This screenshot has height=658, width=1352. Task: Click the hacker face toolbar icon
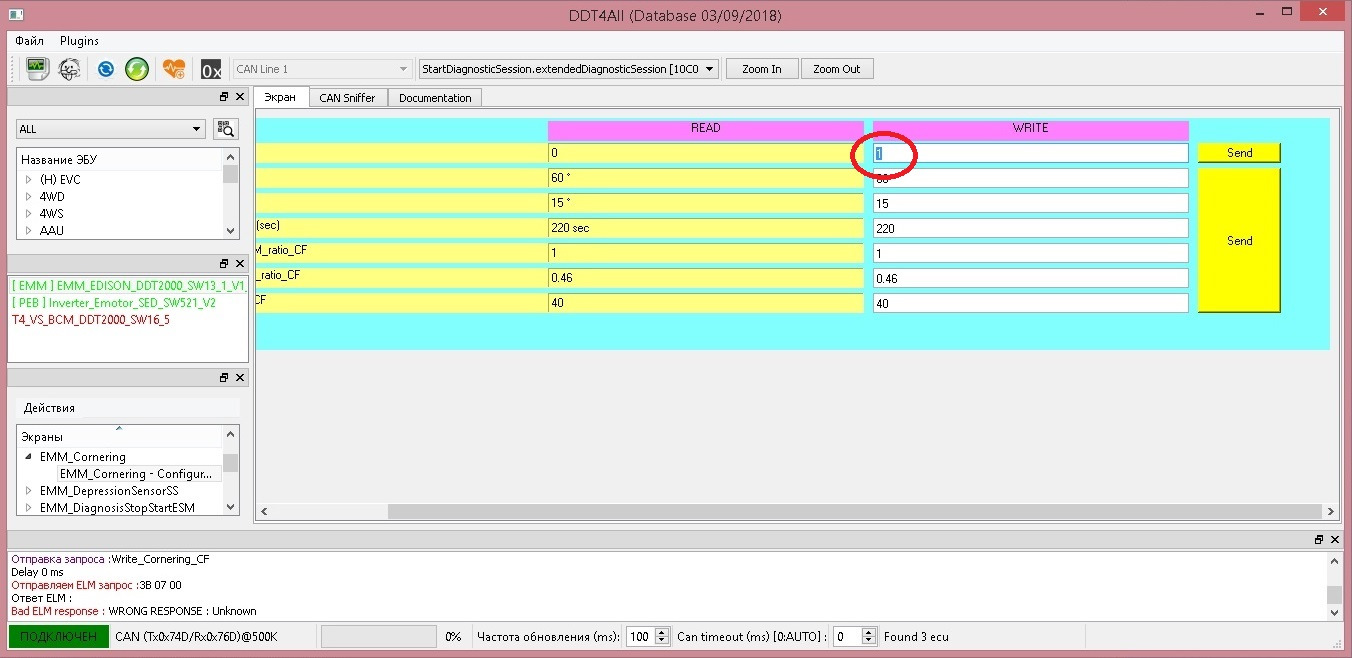point(70,69)
